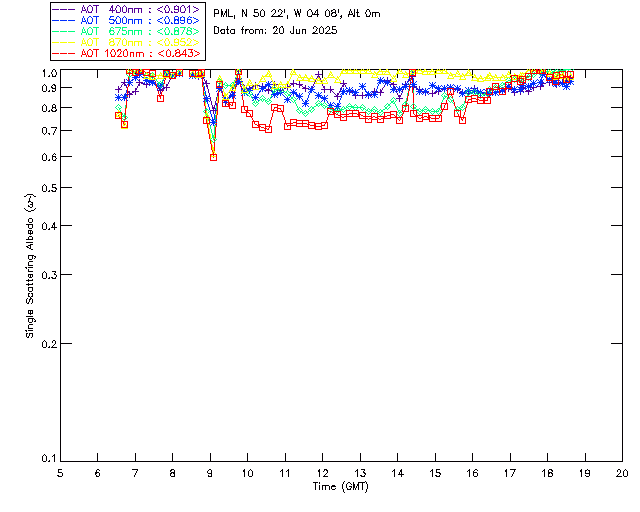Click the 0.8 y-axis tick label
The image size is (640, 512).
tap(49, 108)
